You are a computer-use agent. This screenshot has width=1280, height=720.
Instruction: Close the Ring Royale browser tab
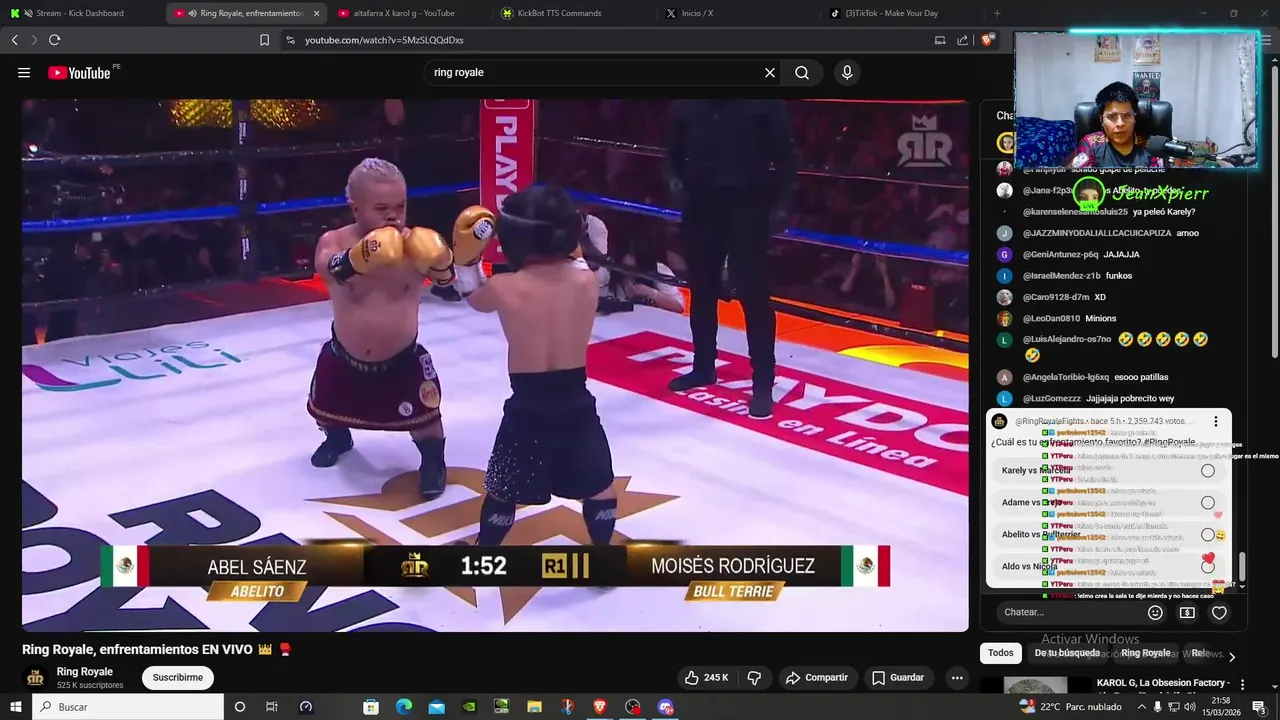(x=317, y=13)
